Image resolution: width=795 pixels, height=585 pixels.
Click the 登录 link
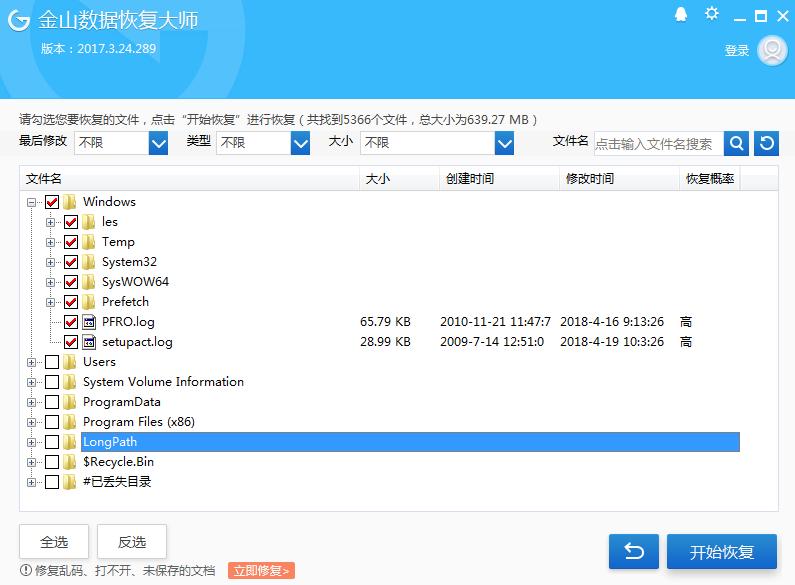coord(737,50)
